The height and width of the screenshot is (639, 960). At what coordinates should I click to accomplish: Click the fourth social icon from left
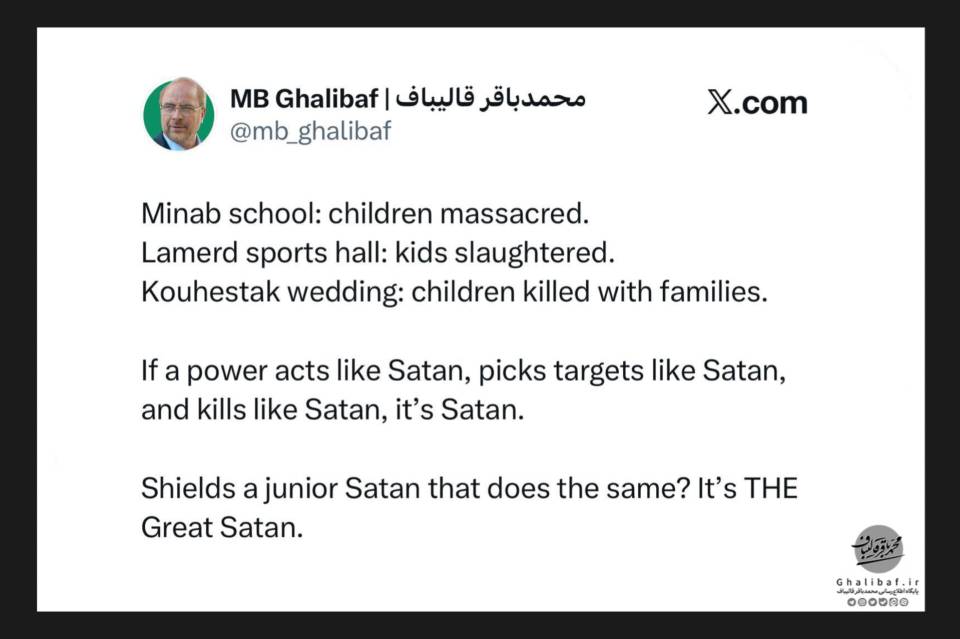pos(883,602)
